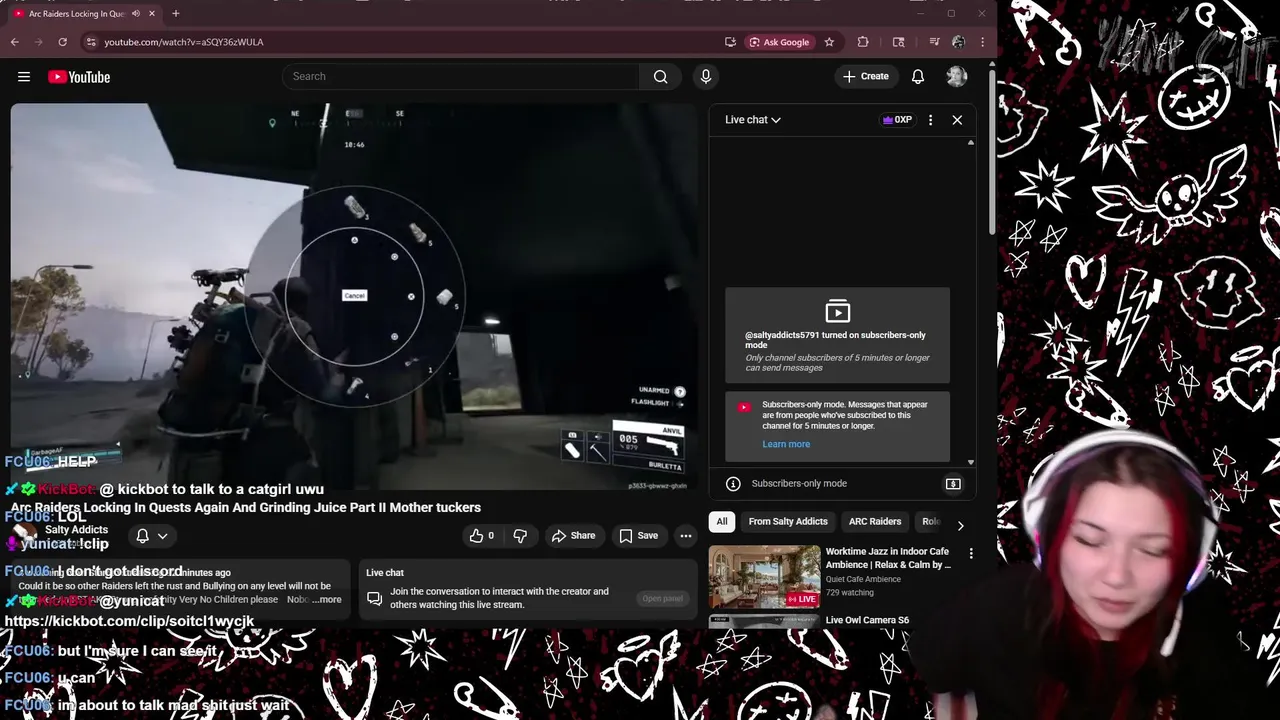Open the browser extensions puzzle icon
Image resolution: width=1280 pixels, height=720 pixels.
pyautogui.click(x=863, y=42)
